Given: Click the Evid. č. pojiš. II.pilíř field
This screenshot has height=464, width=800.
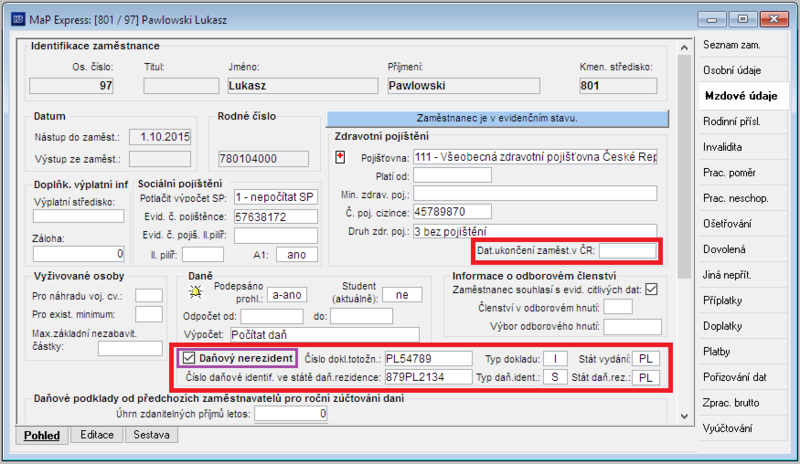Looking at the screenshot, I should coord(276,235).
